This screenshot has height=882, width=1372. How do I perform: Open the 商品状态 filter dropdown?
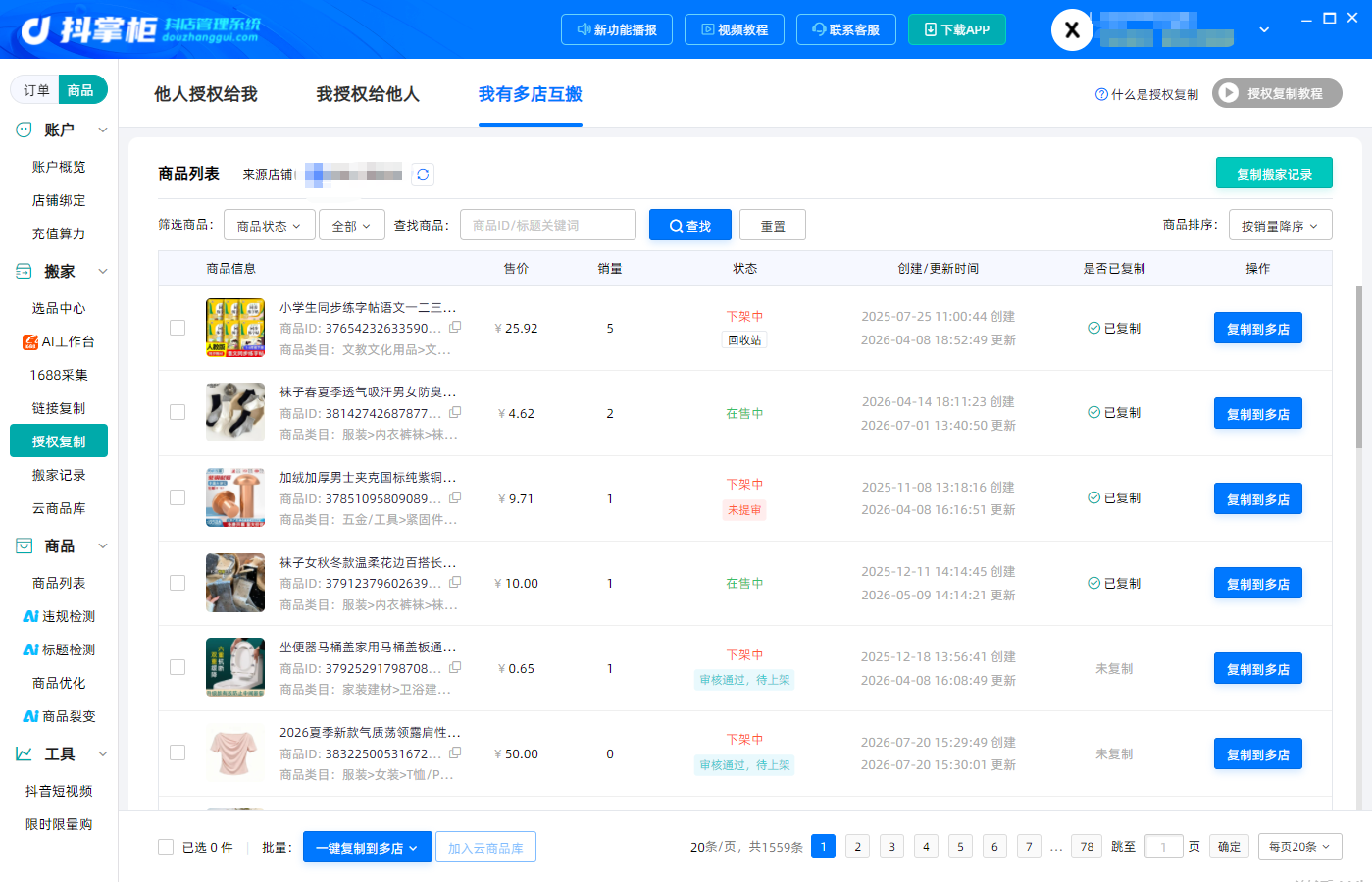270,226
